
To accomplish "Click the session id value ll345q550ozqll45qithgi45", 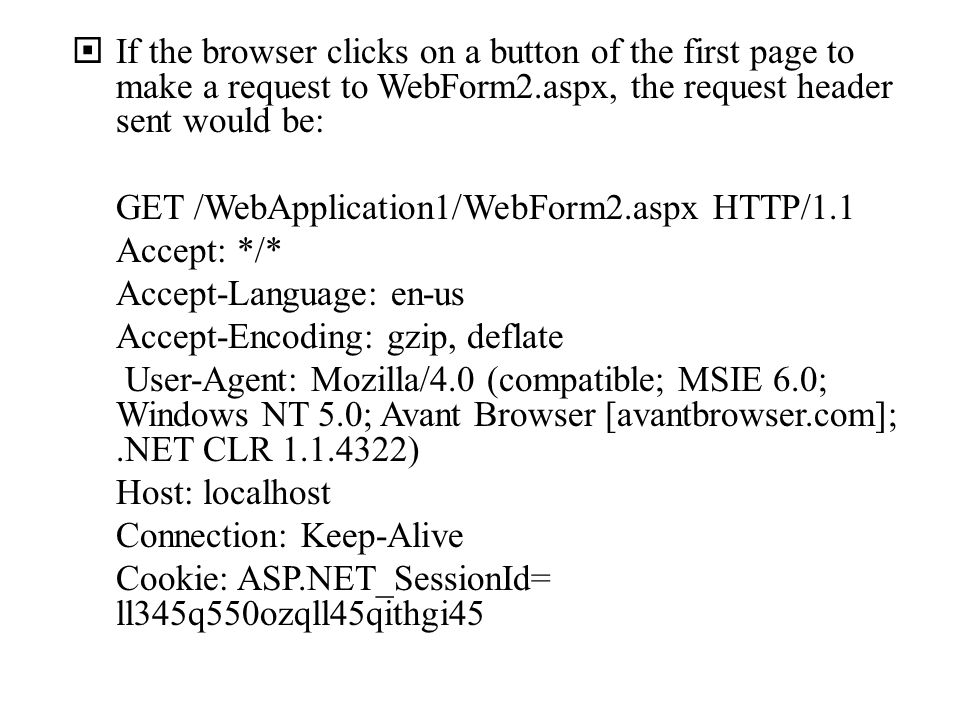I will click(299, 614).
